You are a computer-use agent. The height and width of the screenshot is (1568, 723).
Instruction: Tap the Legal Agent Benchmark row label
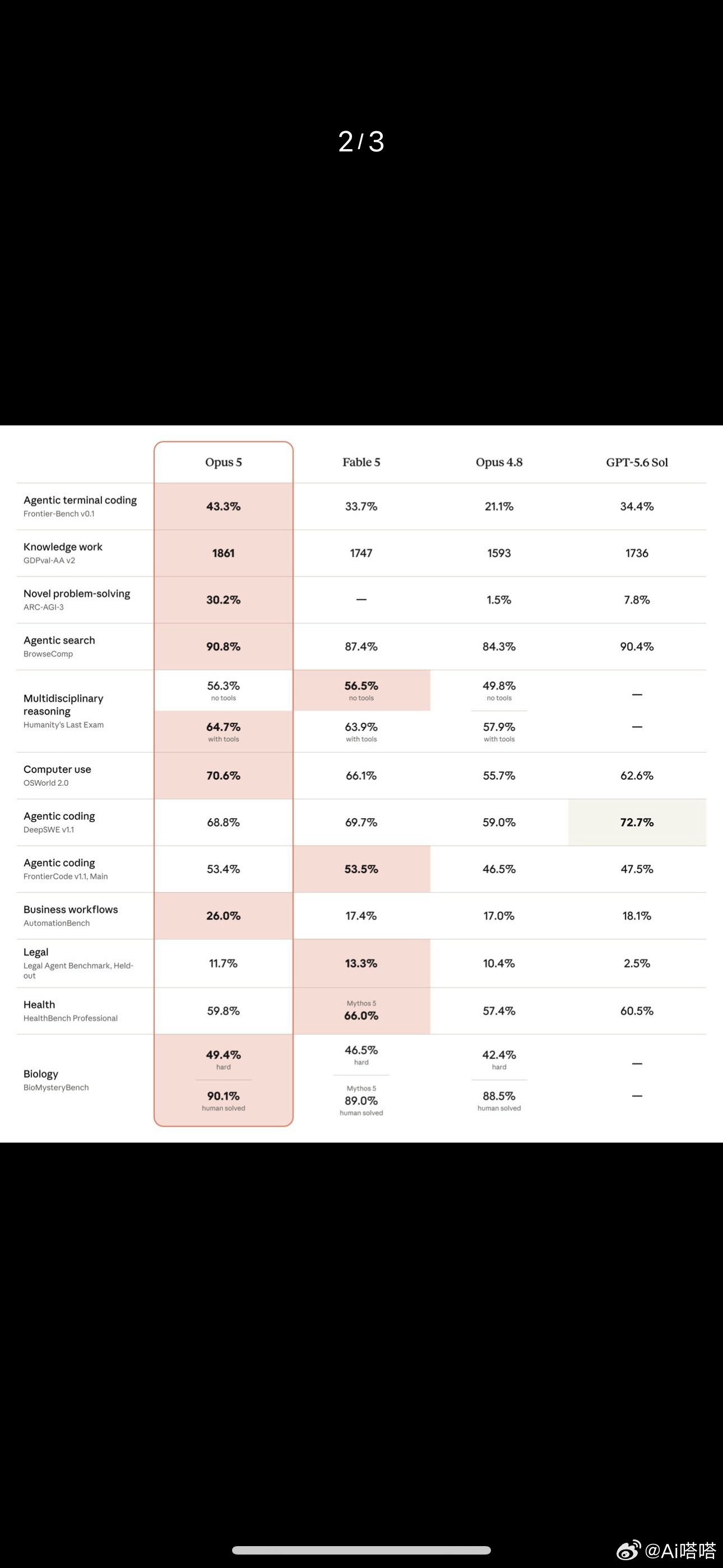click(78, 963)
